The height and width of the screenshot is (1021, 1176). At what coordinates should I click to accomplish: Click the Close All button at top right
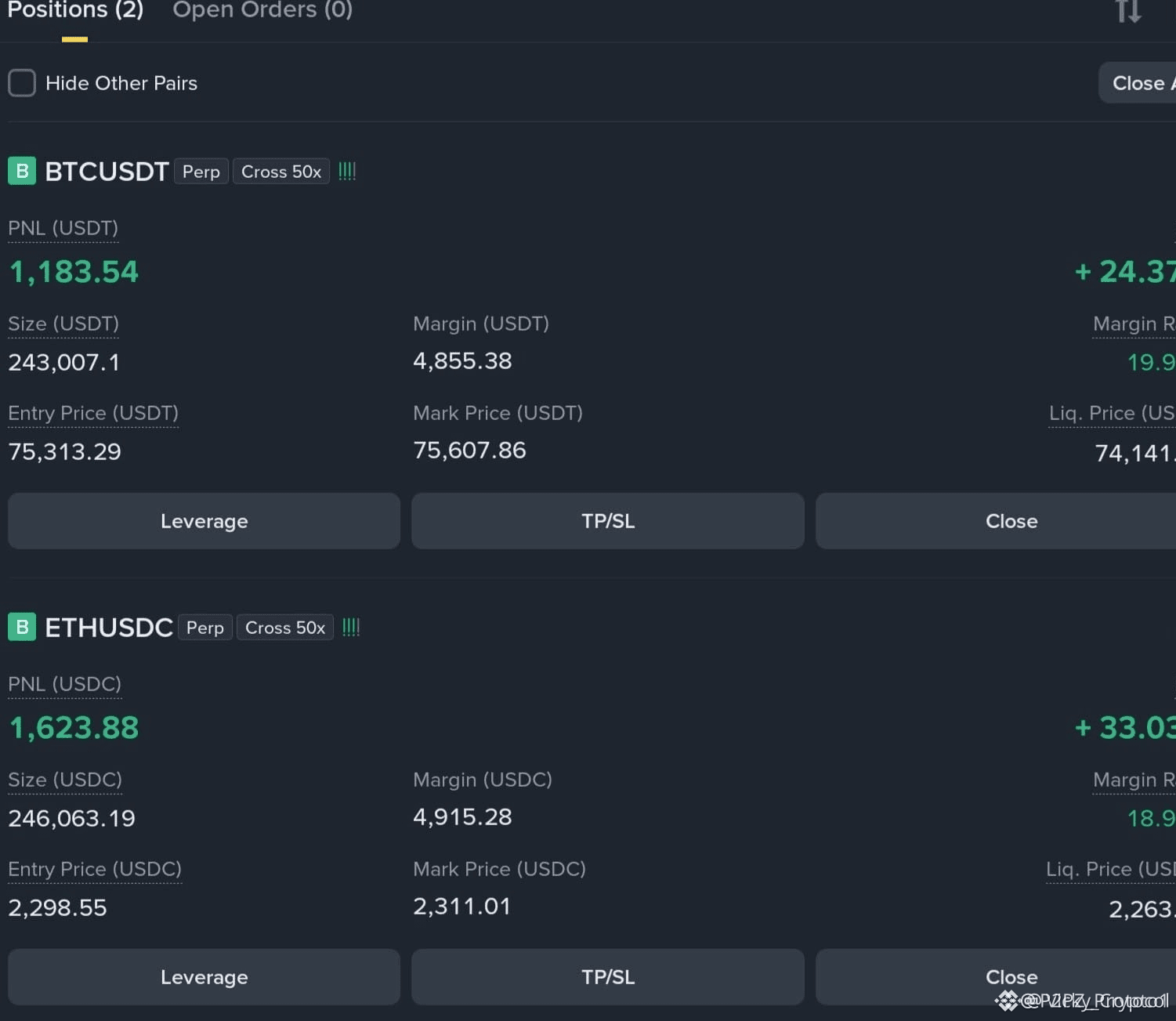click(x=1138, y=83)
